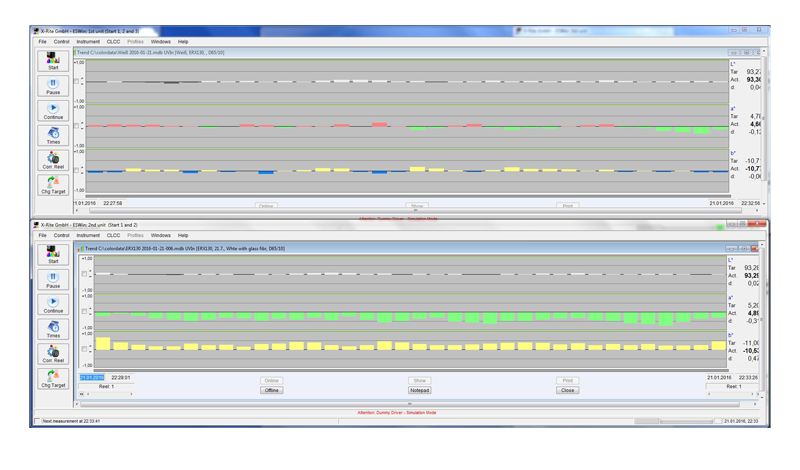Open CLCC menu in 1st unit window

coord(113,42)
